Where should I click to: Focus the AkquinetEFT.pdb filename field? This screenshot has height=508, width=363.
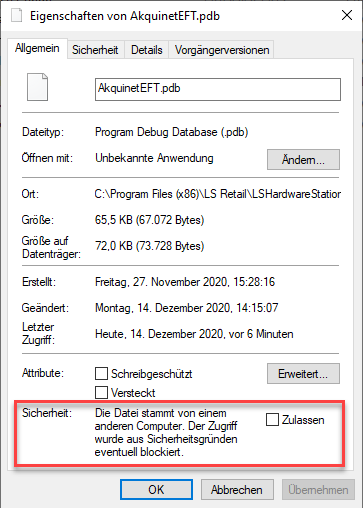tap(218, 89)
